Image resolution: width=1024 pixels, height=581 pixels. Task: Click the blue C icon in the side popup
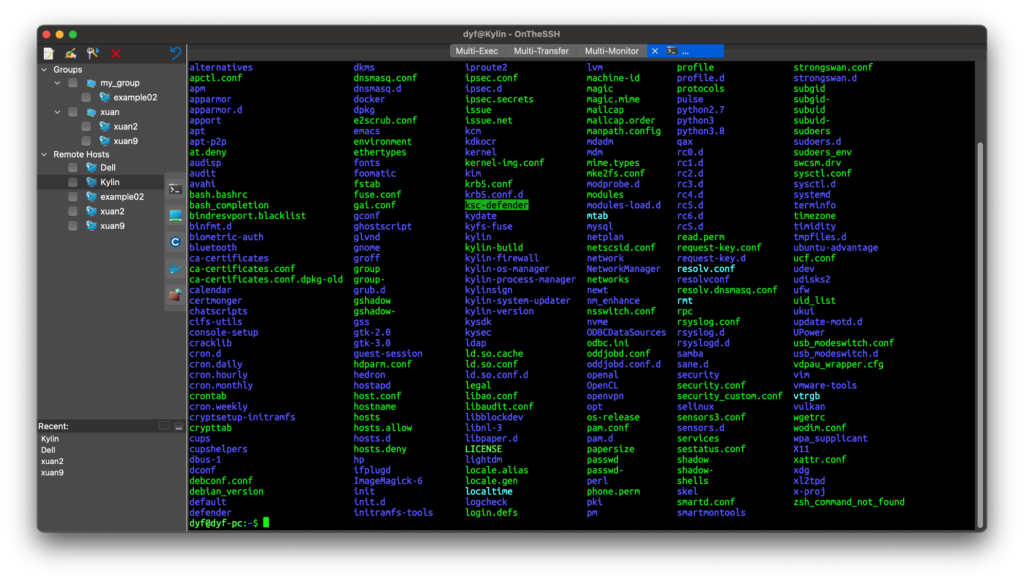[x=175, y=242]
